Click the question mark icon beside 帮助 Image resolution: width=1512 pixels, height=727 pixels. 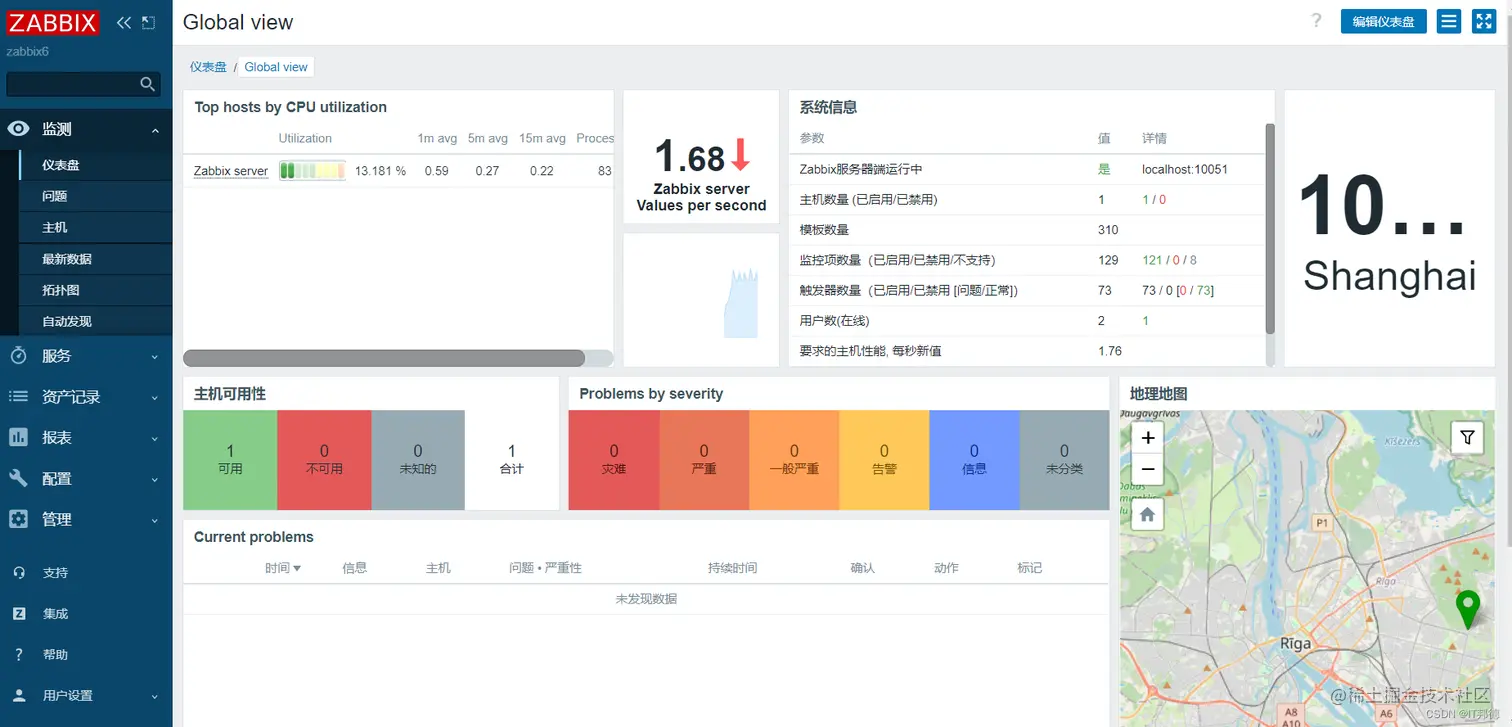click(x=18, y=655)
